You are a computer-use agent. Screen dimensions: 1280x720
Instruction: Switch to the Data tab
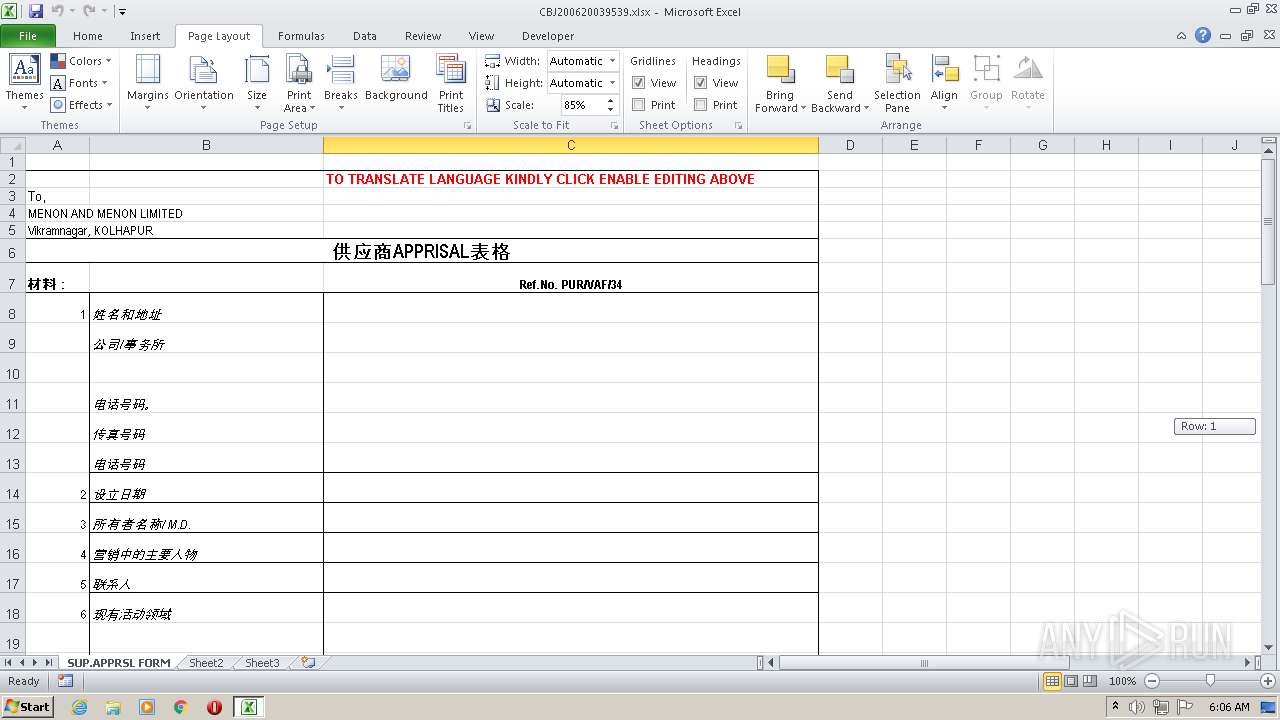[365, 36]
